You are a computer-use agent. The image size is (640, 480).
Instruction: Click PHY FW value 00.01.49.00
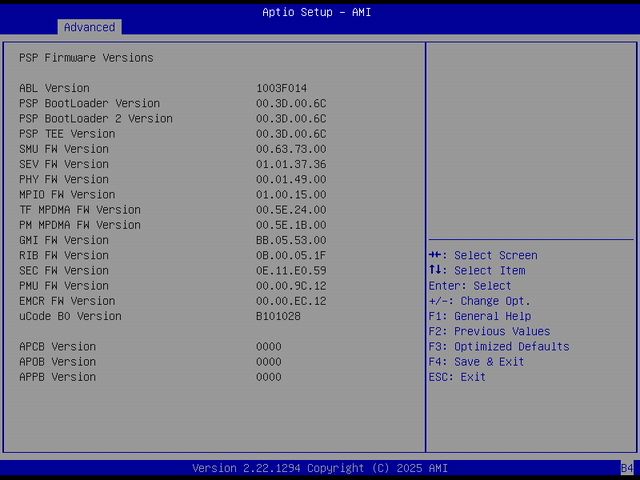tap(291, 179)
